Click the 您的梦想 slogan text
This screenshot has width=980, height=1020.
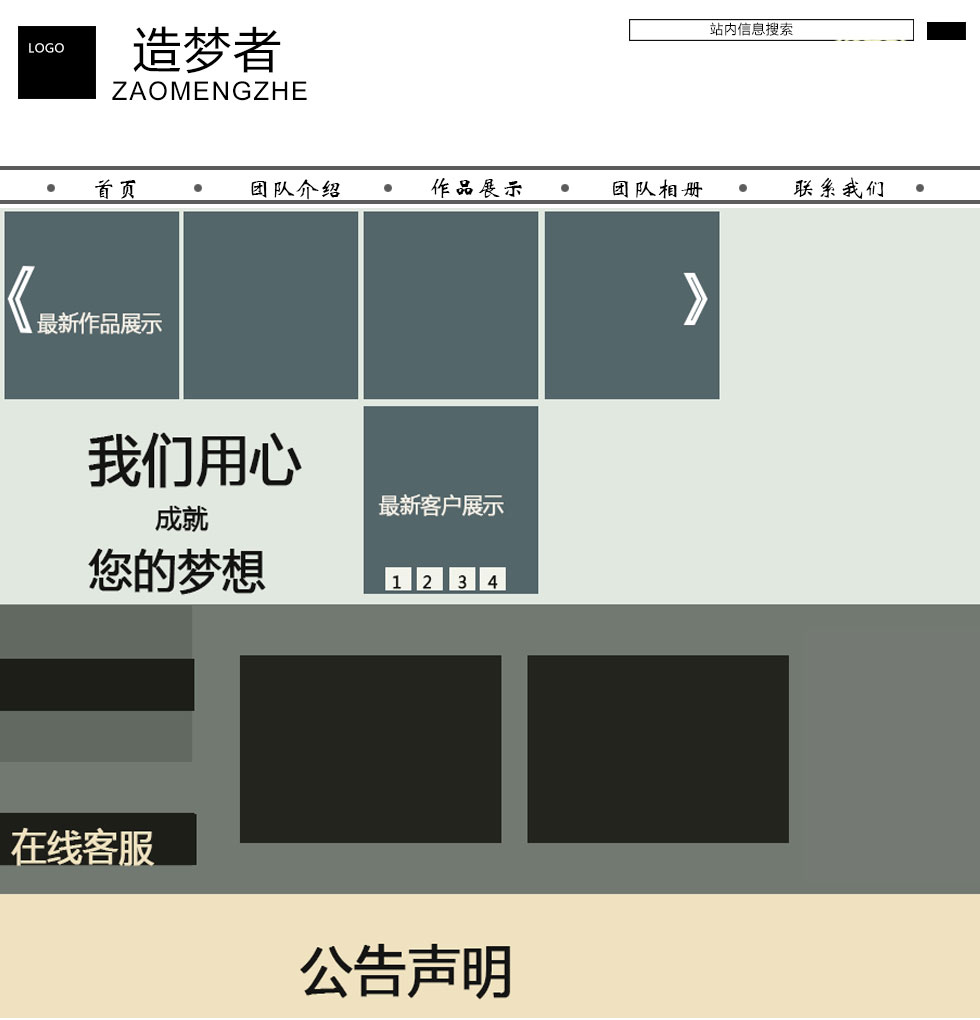(x=177, y=570)
